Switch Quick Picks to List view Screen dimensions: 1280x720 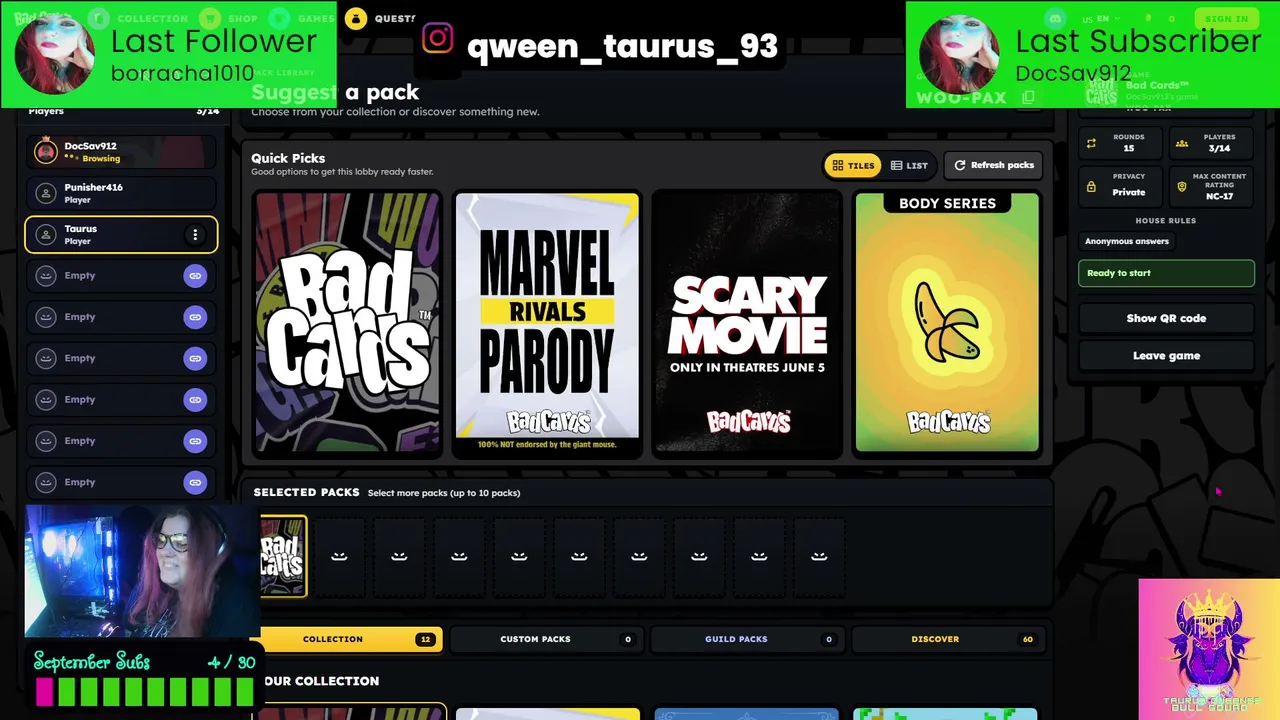[909, 165]
